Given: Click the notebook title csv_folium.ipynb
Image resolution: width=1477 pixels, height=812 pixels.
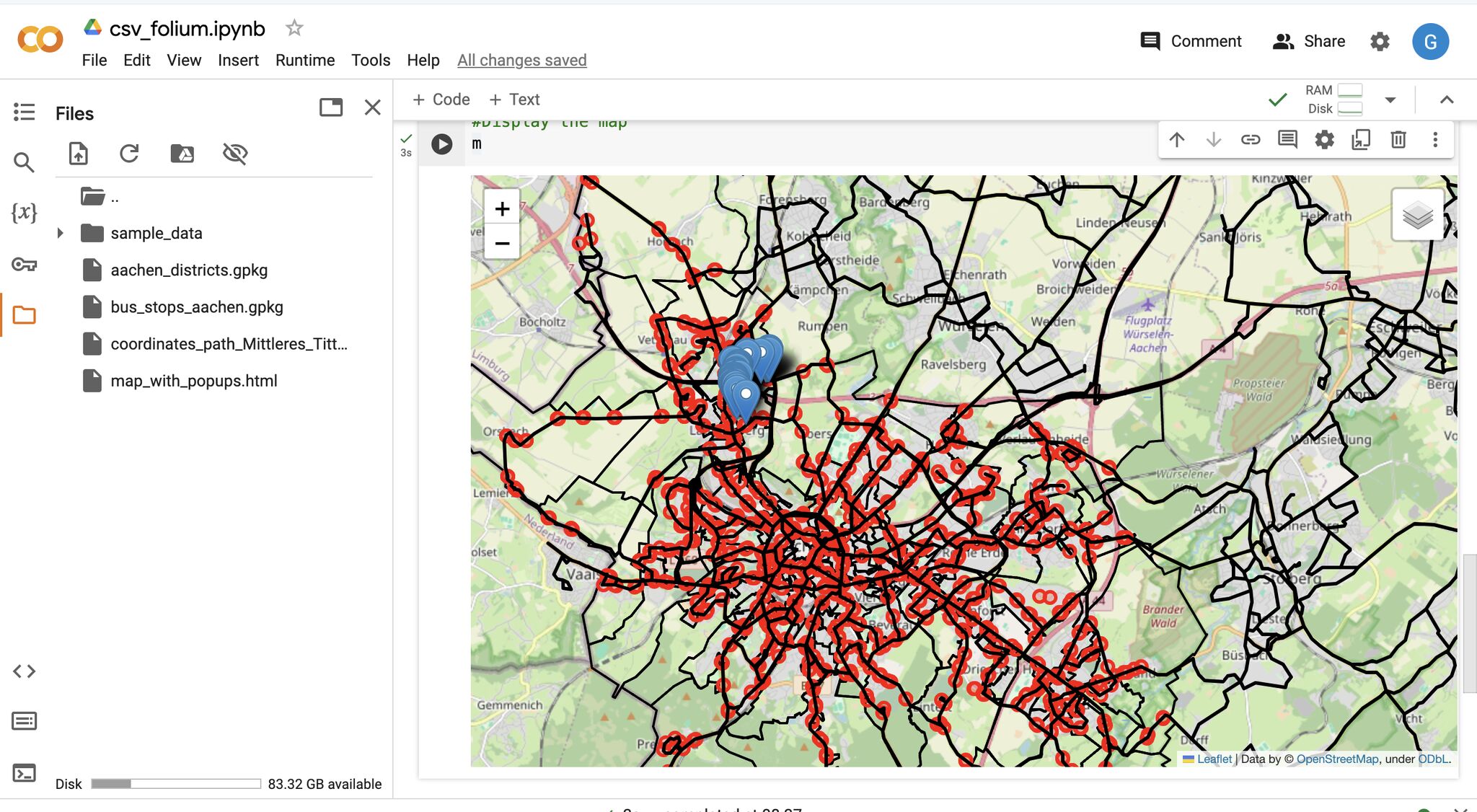Looking at the screenshot, I should (x=188, y=28).
